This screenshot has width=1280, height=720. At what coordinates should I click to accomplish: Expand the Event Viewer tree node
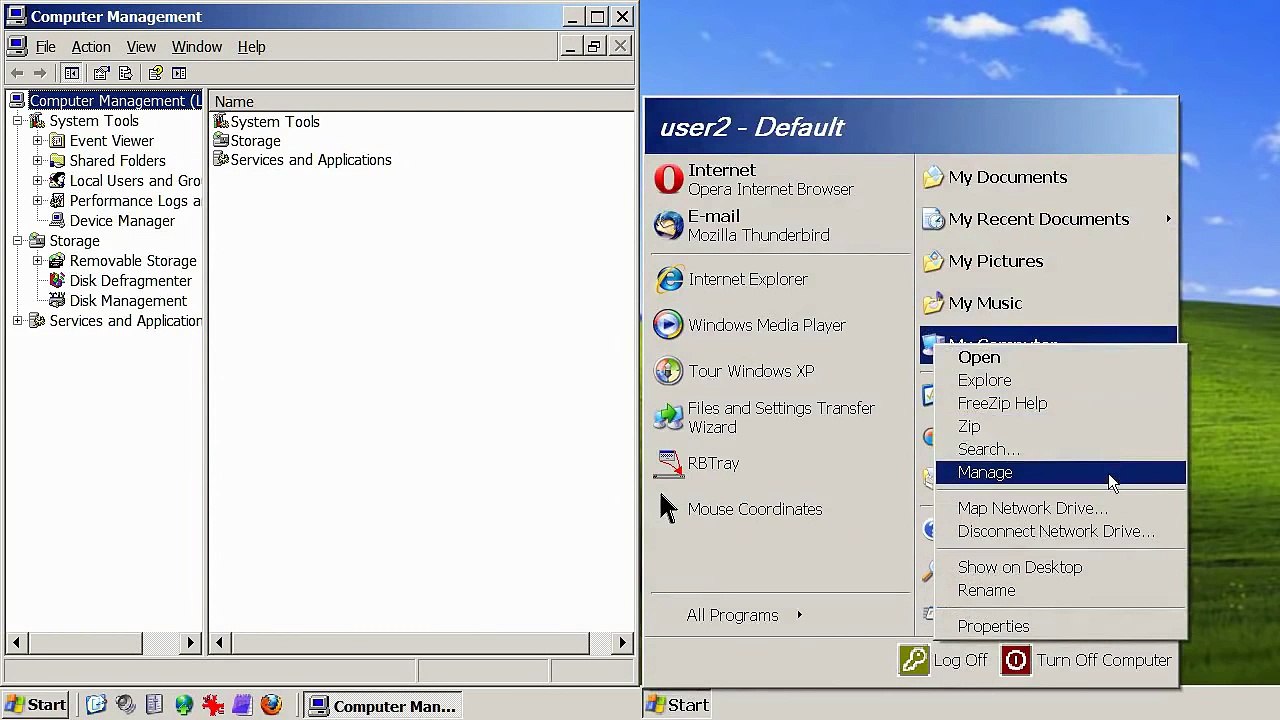point(37,141)
